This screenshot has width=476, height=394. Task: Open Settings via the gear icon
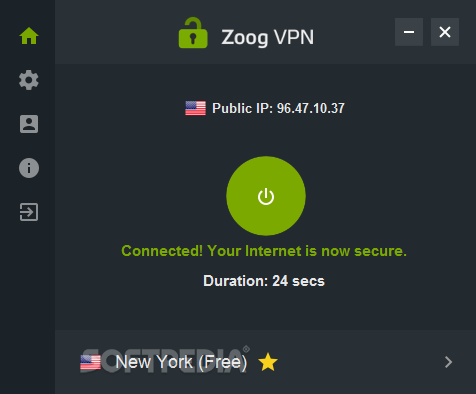(29, 80)
